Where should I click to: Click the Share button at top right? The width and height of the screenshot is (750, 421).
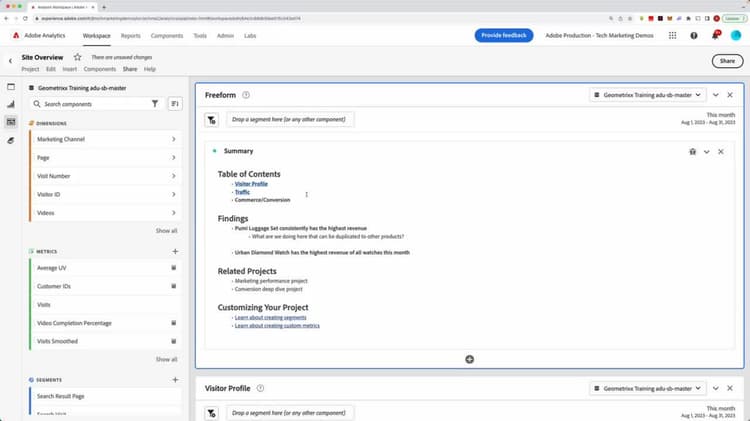(727, 61)
